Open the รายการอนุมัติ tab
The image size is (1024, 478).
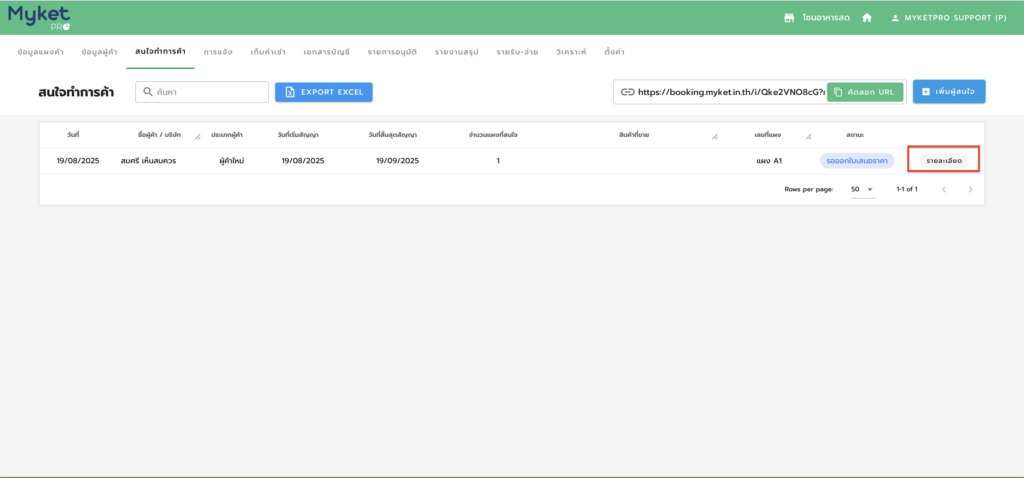point(392,52)
